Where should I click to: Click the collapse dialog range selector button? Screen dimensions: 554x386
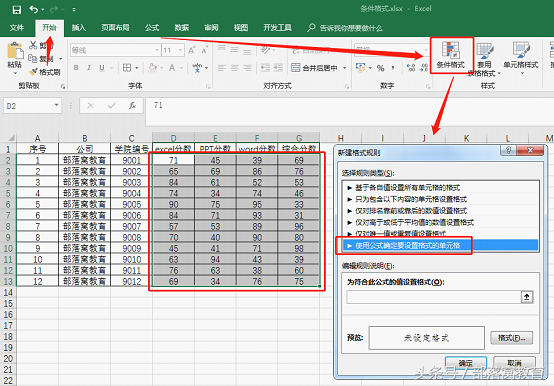[x=526, y=297]
